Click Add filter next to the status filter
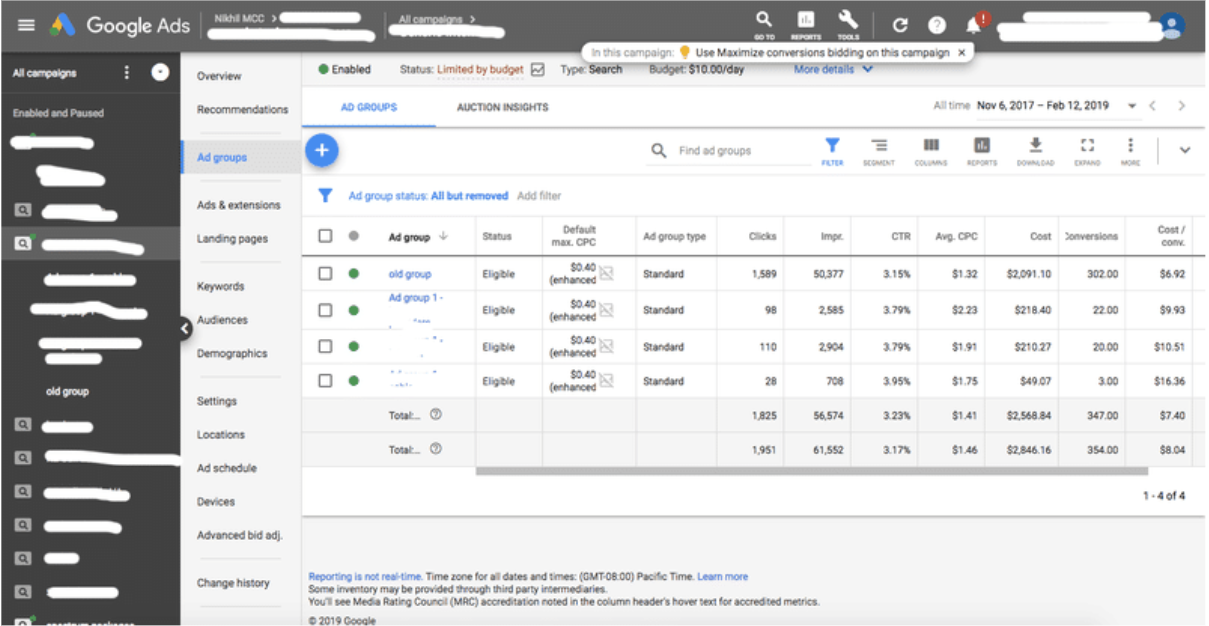Screen dimensions: 1209x626 tap(539, 196)
